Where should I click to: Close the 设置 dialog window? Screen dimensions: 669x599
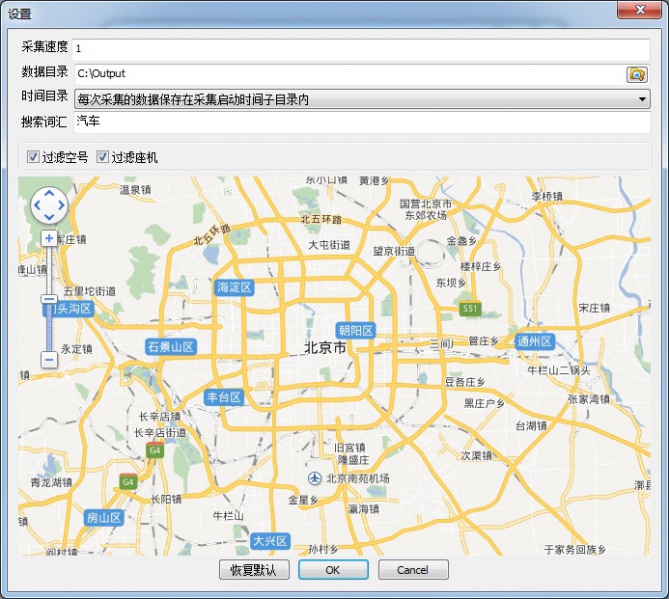click(639, 10)
